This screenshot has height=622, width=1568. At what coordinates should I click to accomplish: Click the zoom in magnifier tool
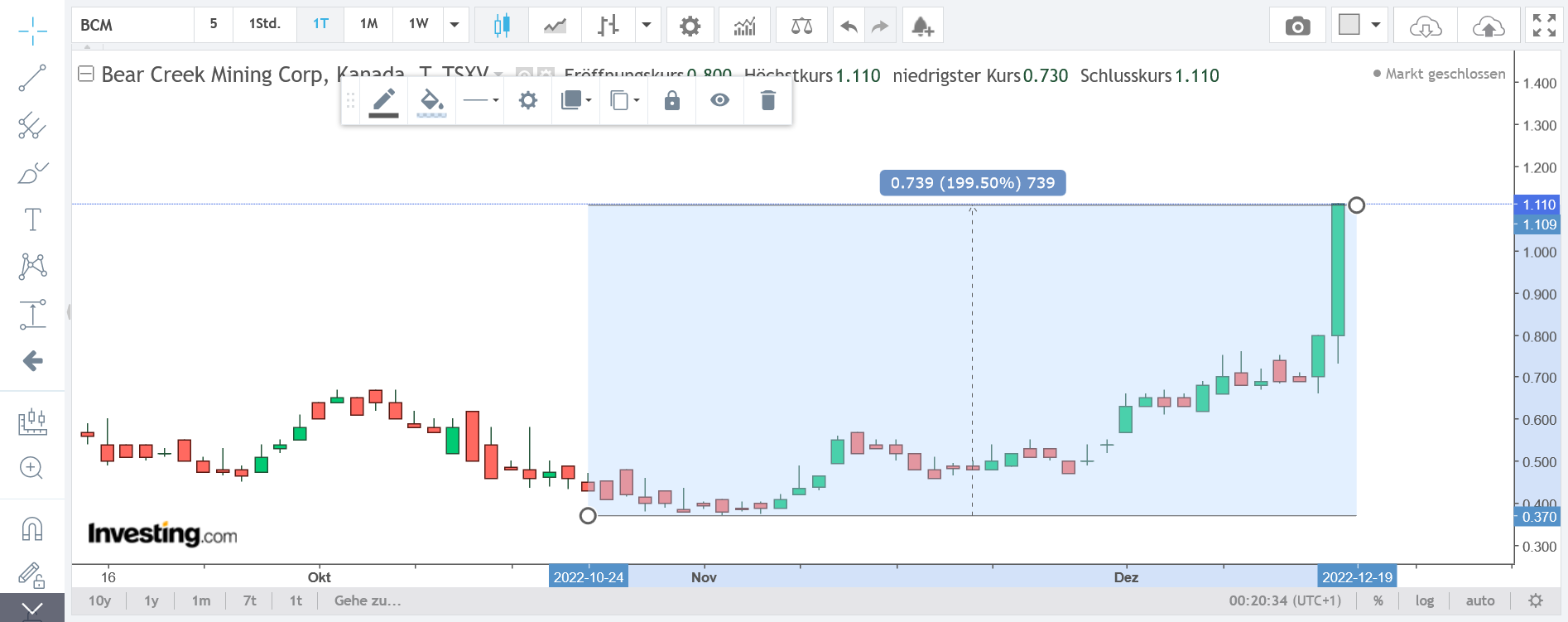(x=32, y=468)
